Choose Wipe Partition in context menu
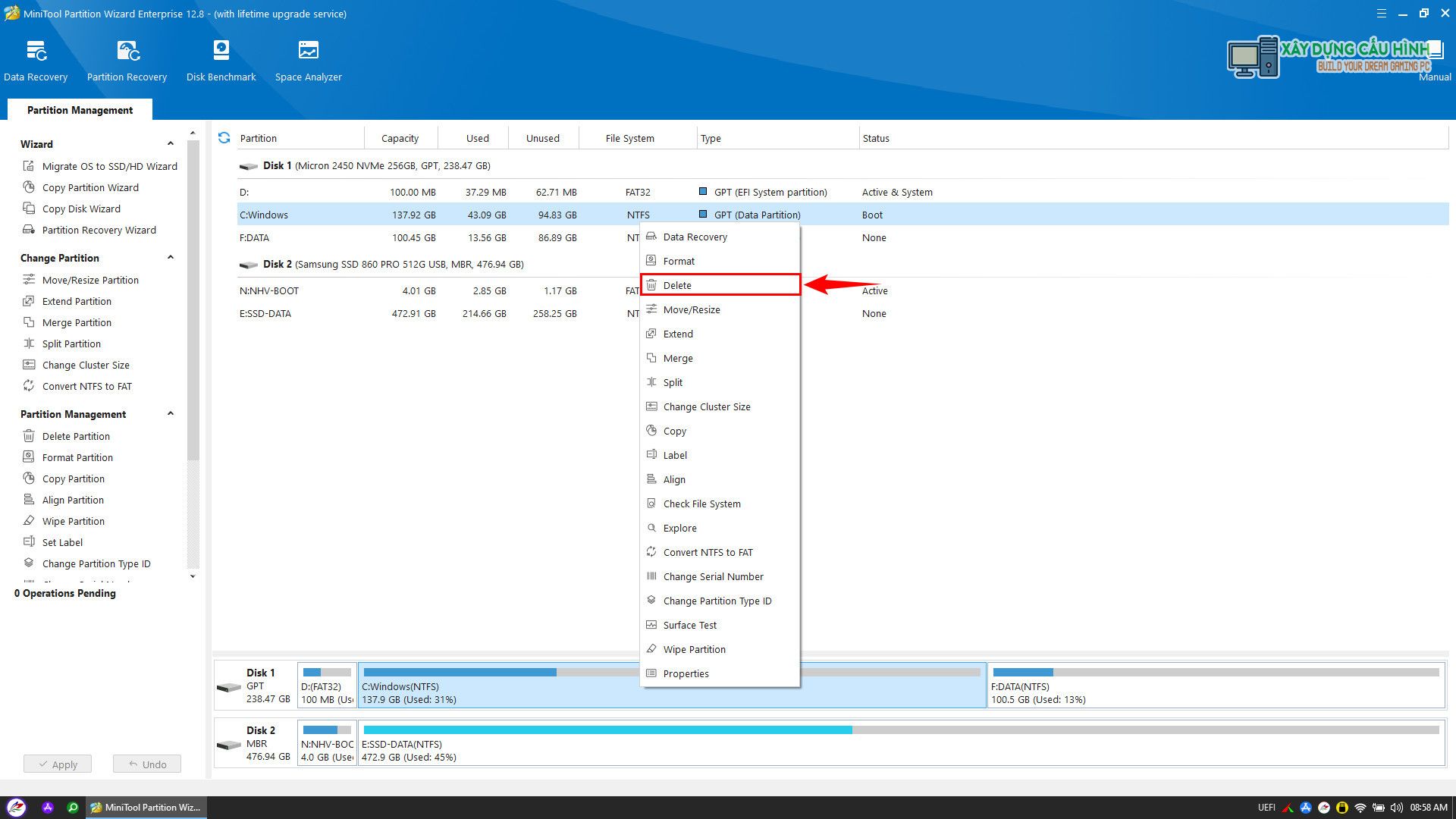This screenshot has height=819, width=1456. point(720,649)
